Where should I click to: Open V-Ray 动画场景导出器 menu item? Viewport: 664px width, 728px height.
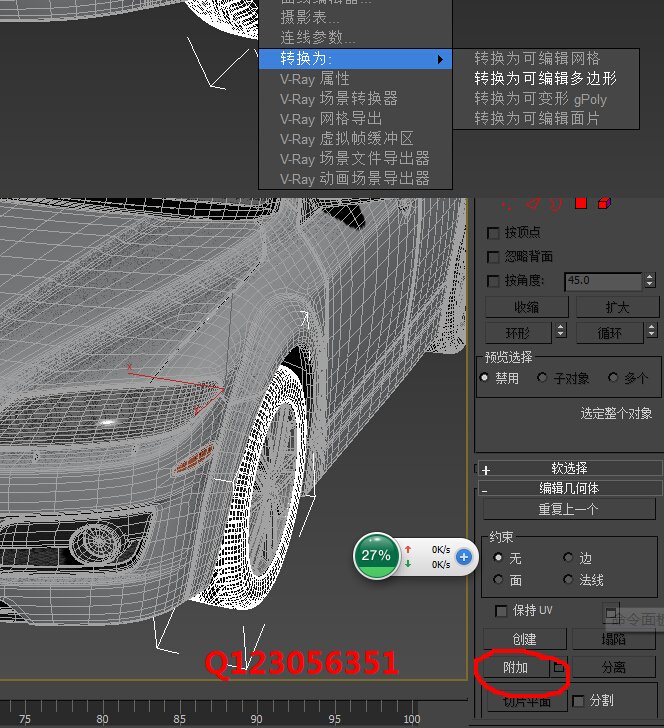pos(355,178)
